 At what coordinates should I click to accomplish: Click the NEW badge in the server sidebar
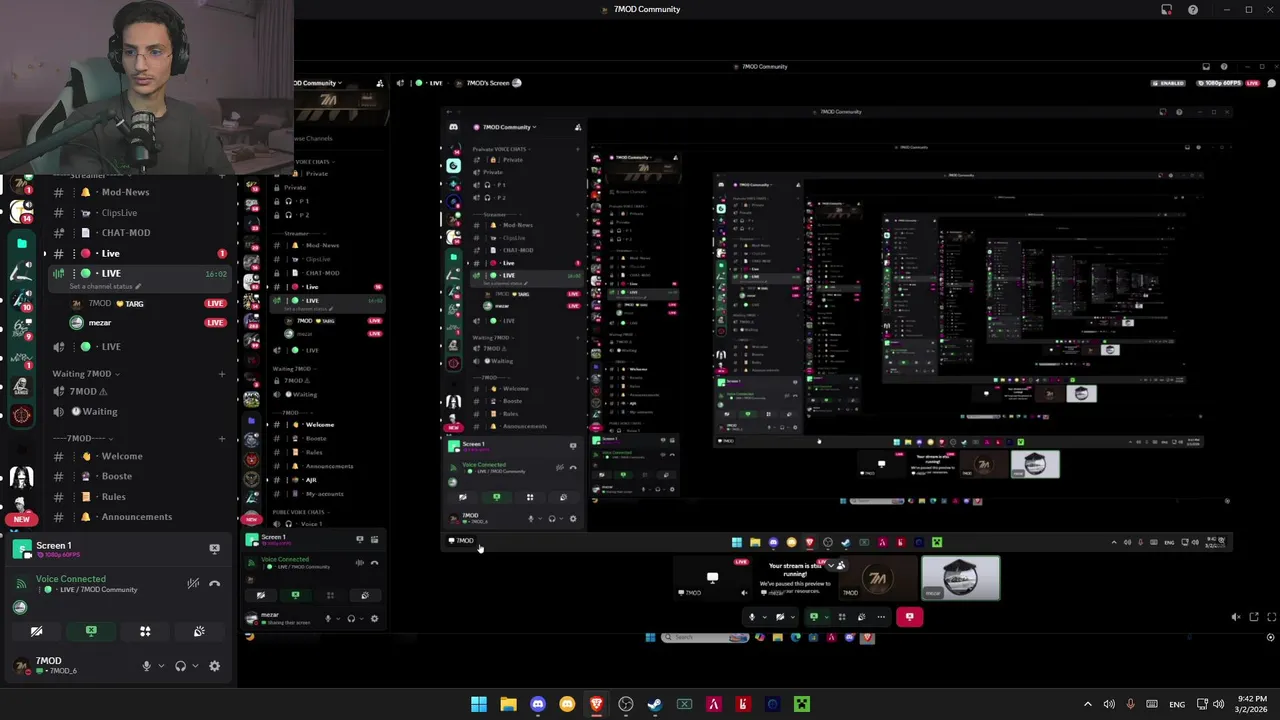pyautogui.click(x=21, y=520)
